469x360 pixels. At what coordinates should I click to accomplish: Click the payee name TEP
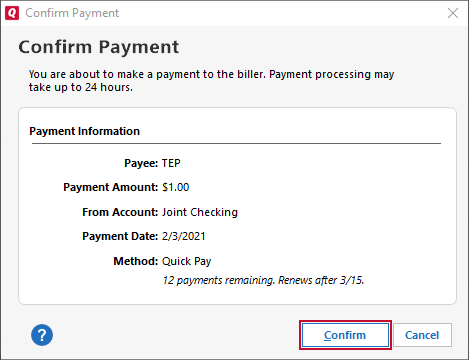tap(171, 163)
